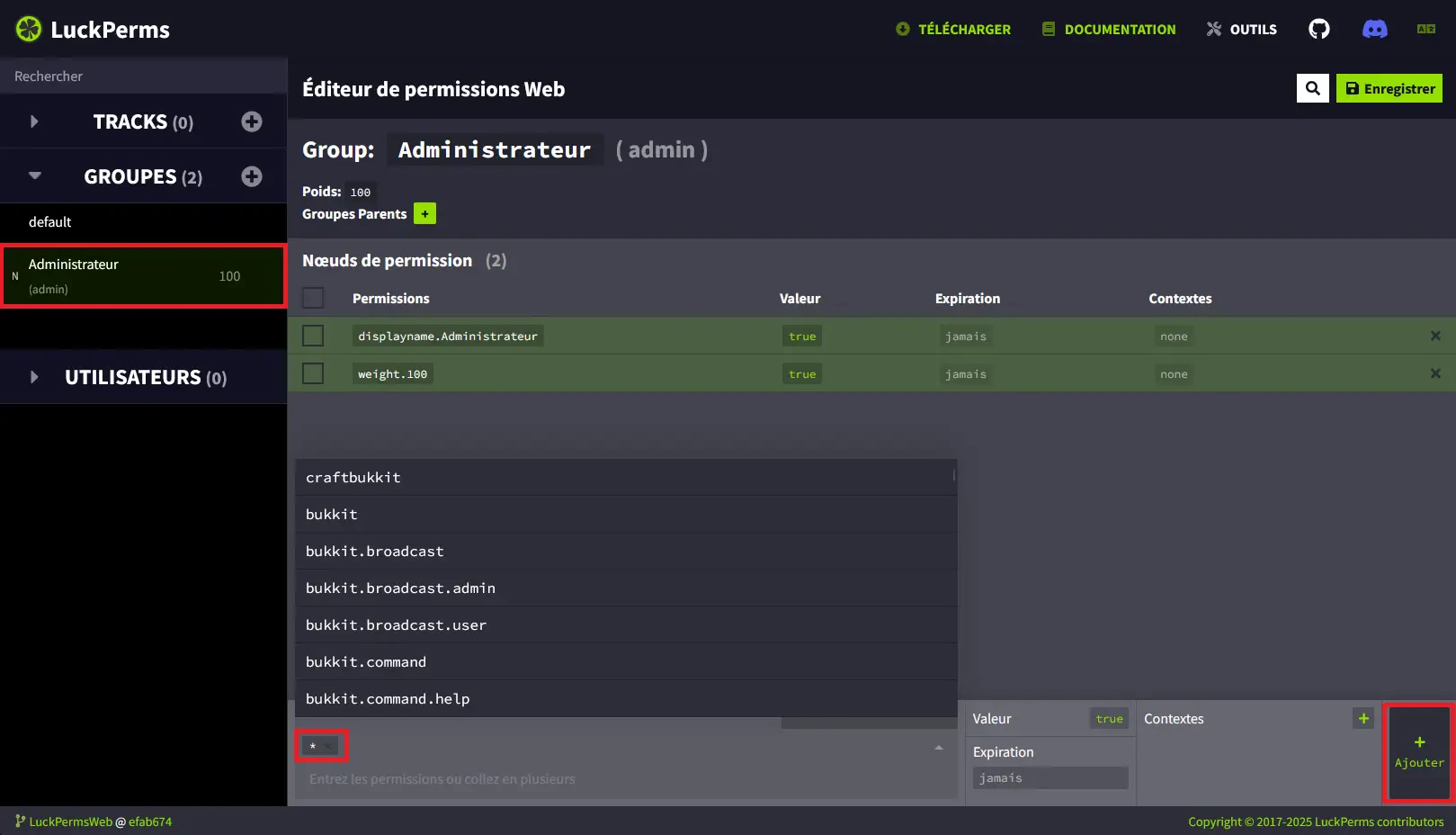The image size is (1456, 835).
Task: Open the GitHub icon link
Action: pyautogui.click(x=1318, y=29)
